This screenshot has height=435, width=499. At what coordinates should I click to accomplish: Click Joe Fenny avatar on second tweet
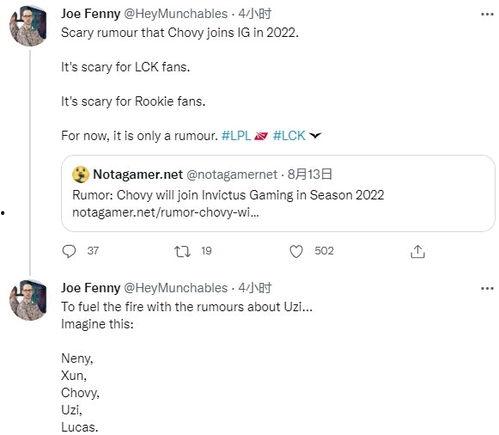[28, 300]
